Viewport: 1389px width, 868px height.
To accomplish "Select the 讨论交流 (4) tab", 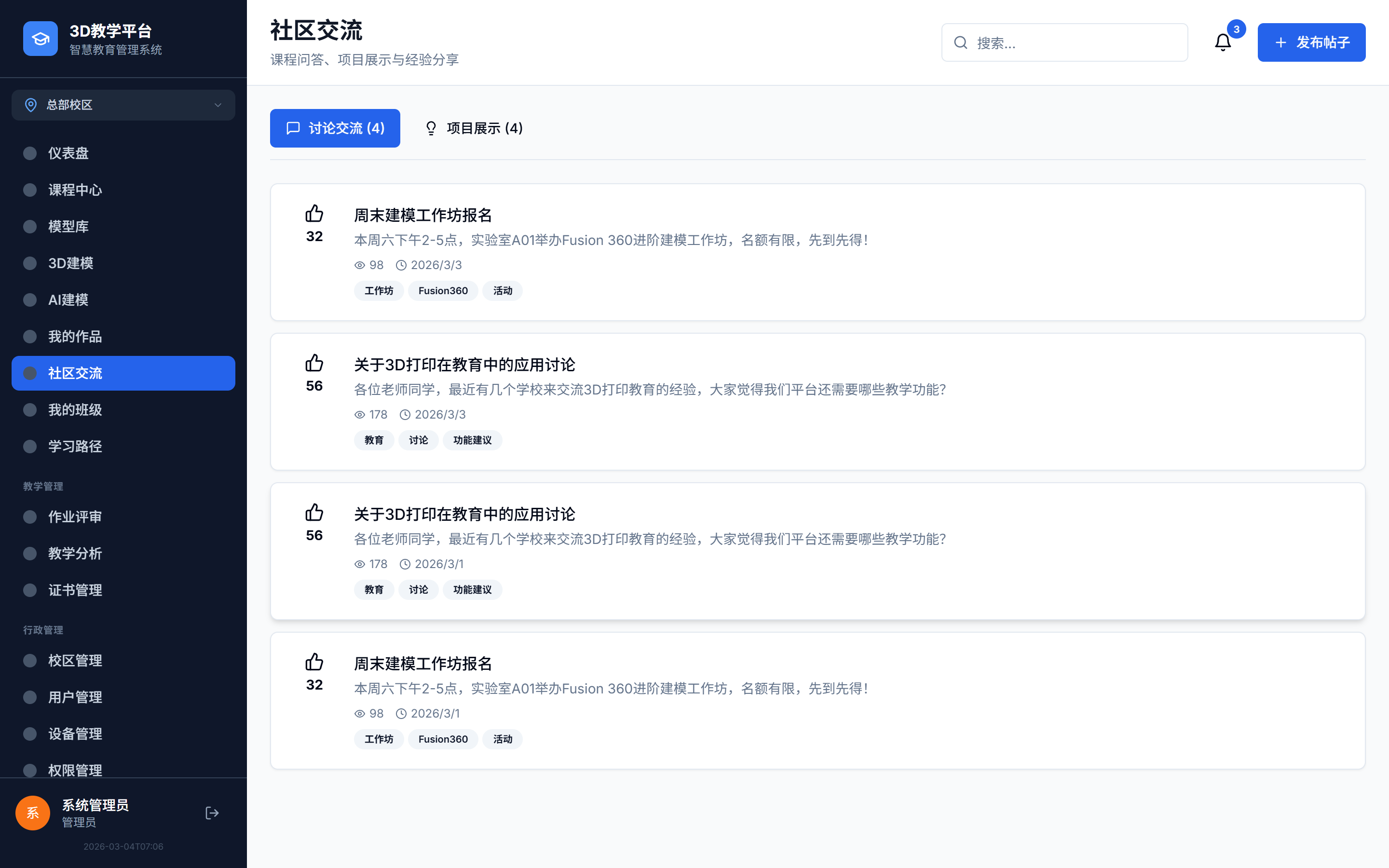I will click(x=335, y=128).
